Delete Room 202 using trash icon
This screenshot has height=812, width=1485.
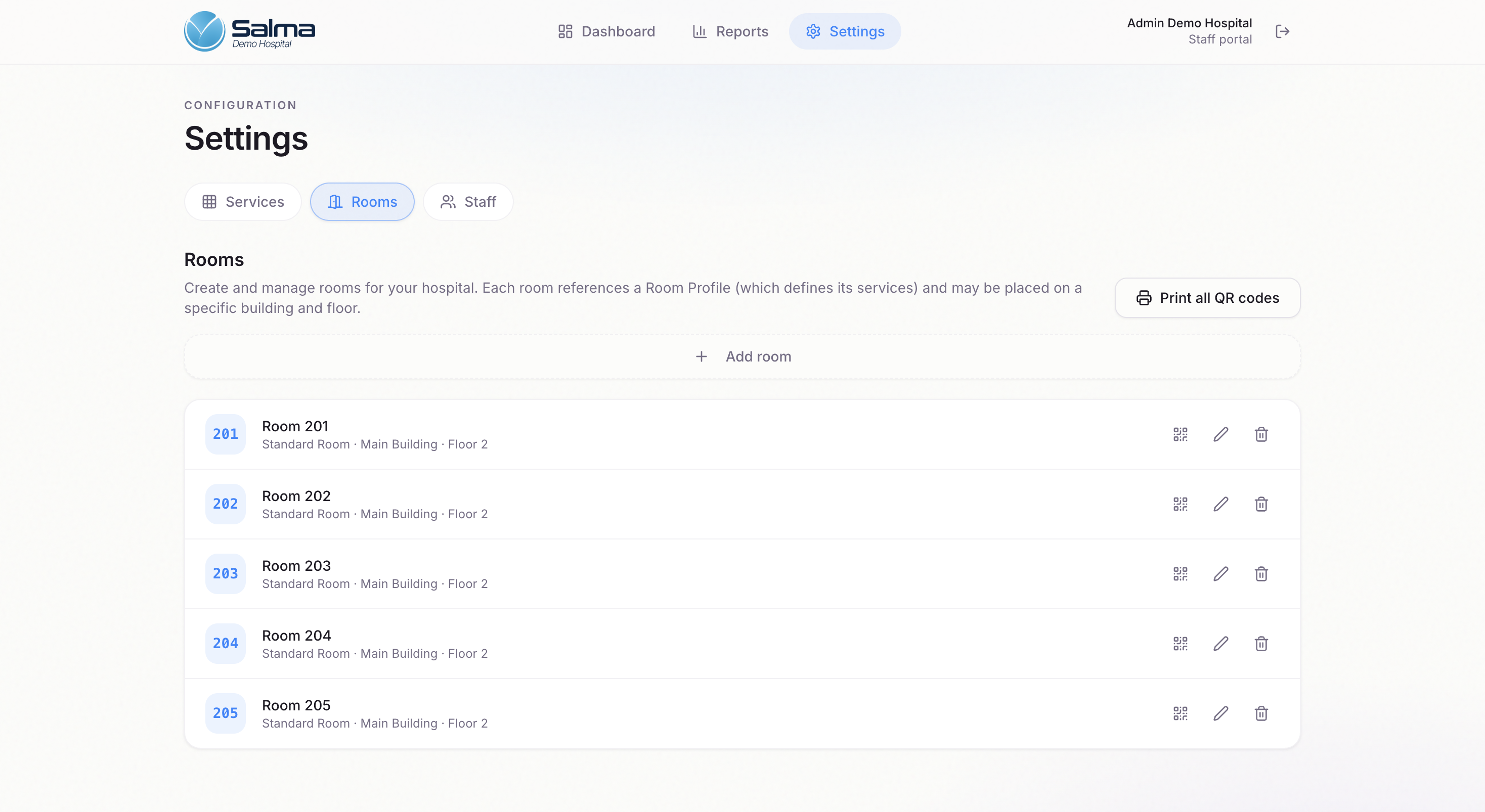coord(1261,504)
